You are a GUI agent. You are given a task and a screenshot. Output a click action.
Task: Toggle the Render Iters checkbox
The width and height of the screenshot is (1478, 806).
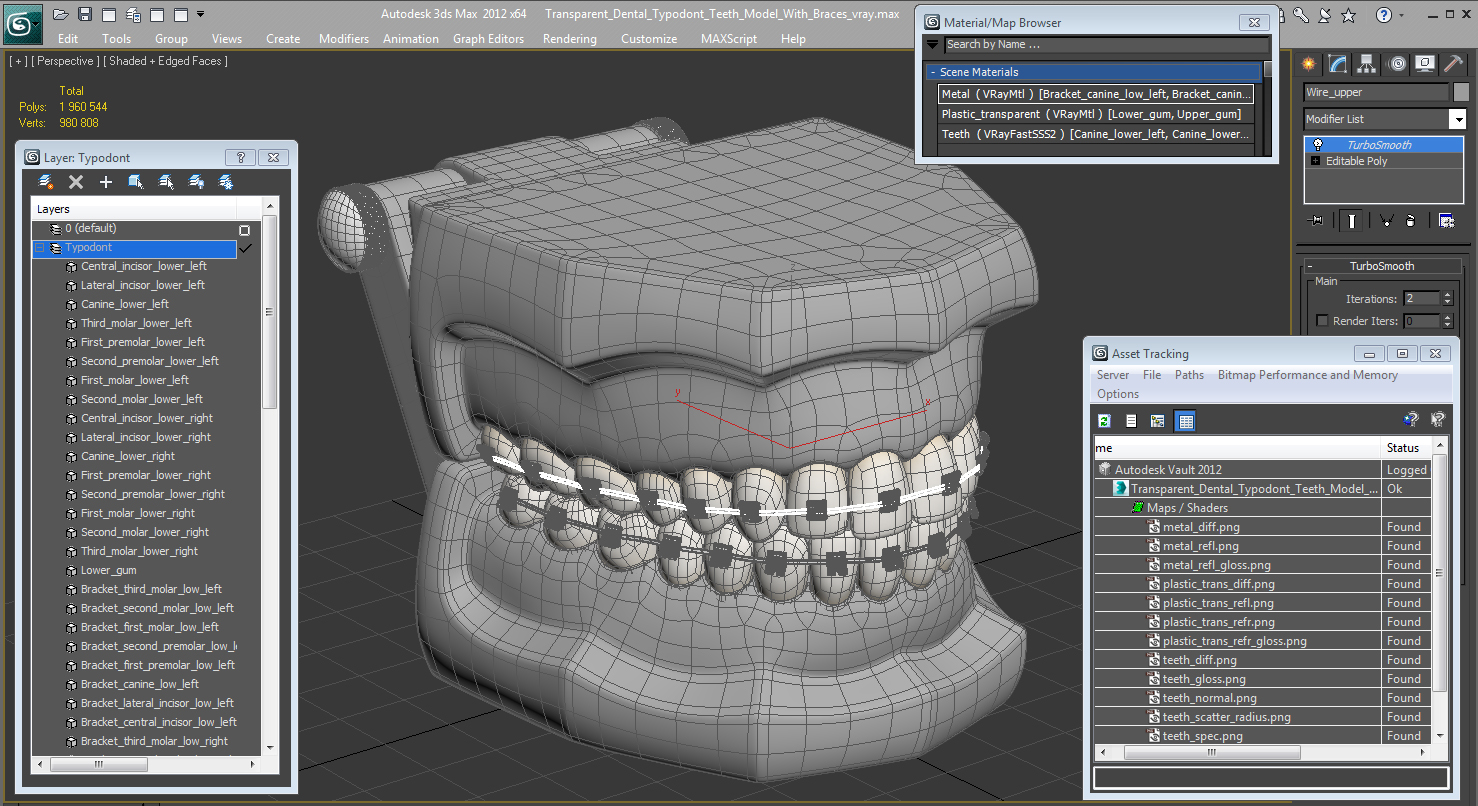(x=1323, y=321)
